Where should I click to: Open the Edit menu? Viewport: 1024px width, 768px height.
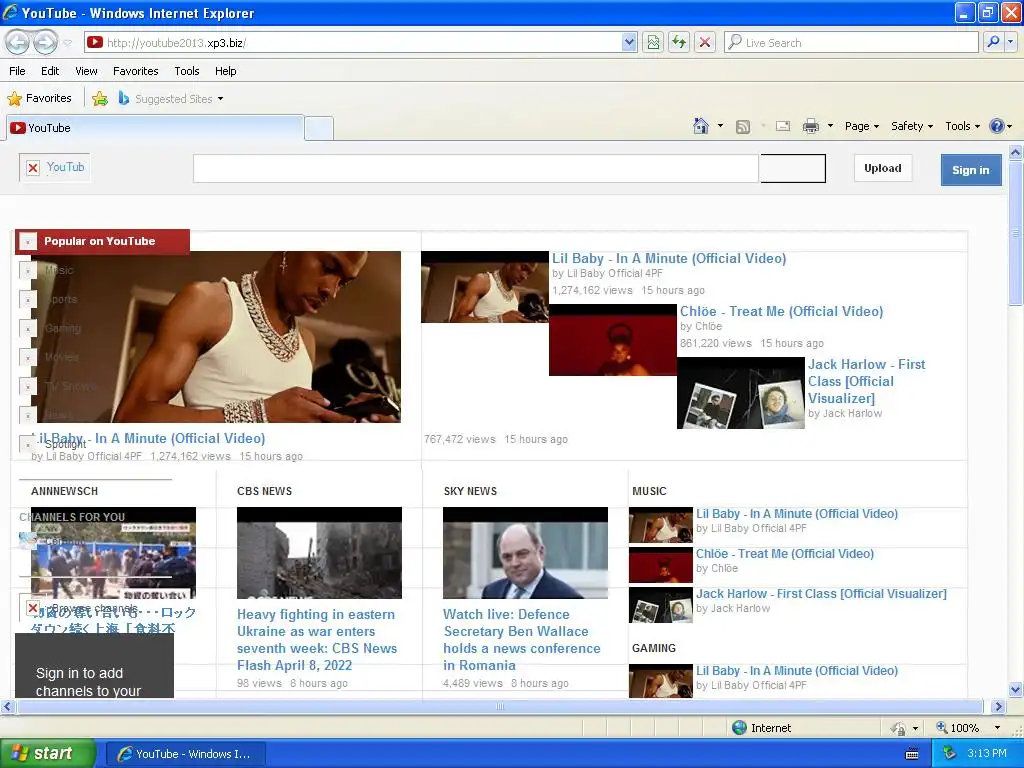click(x=50, y=71)
